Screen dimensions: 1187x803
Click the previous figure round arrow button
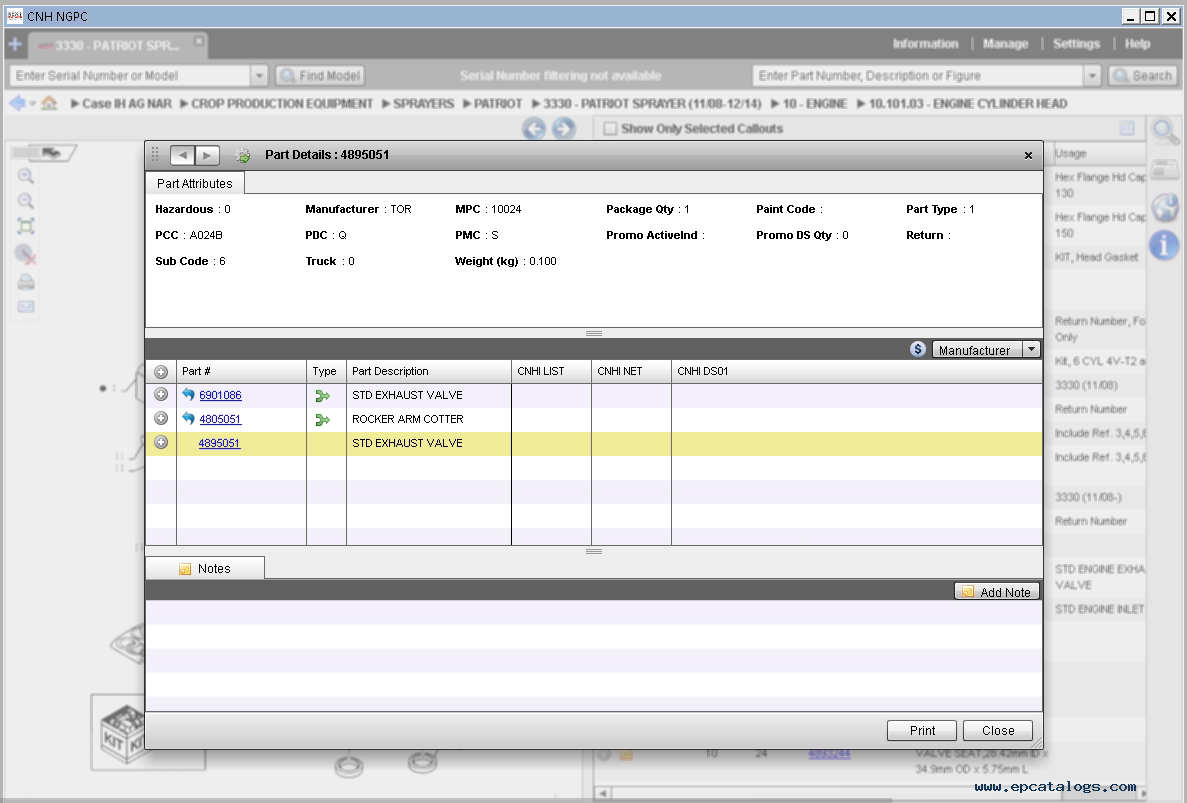pos(534,129)
